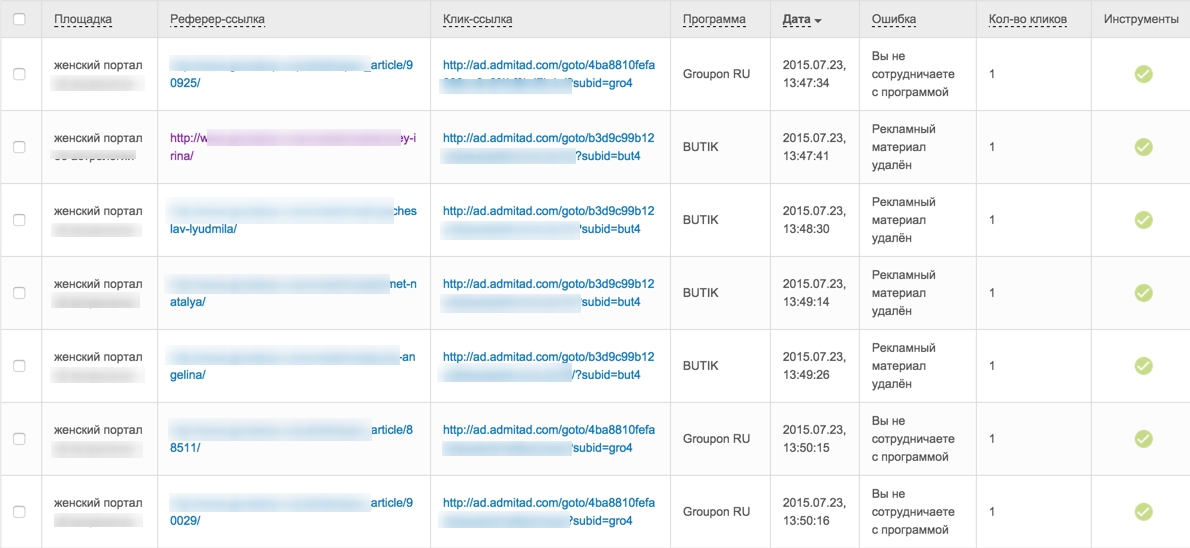Image resolution: width=1190 pixels, height=548 pixels.
Task: Check the row dated 13:47:34 checkbox
Action: 20,74
